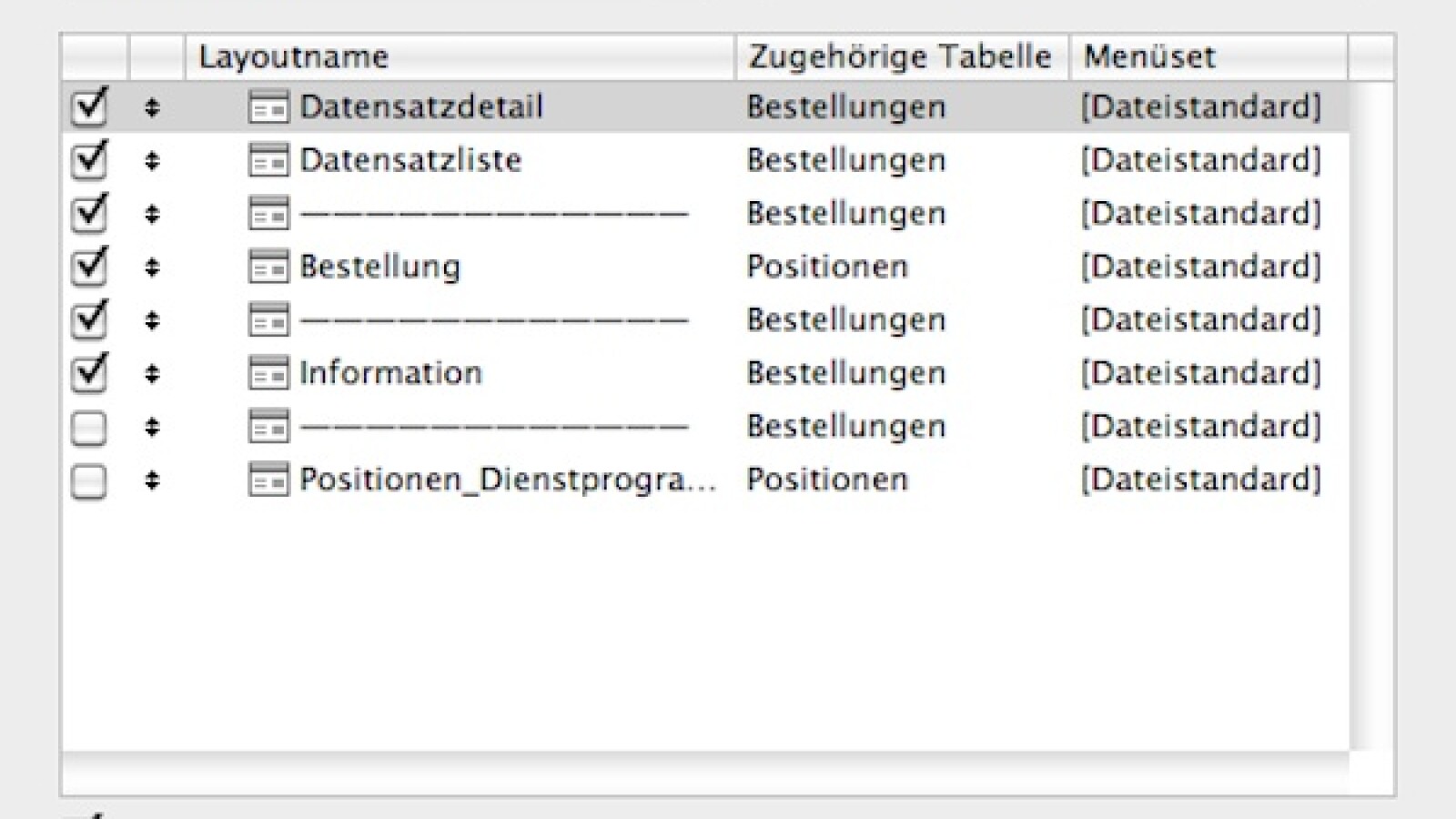Click the layout icon beside Datensatzdetail

266,106
